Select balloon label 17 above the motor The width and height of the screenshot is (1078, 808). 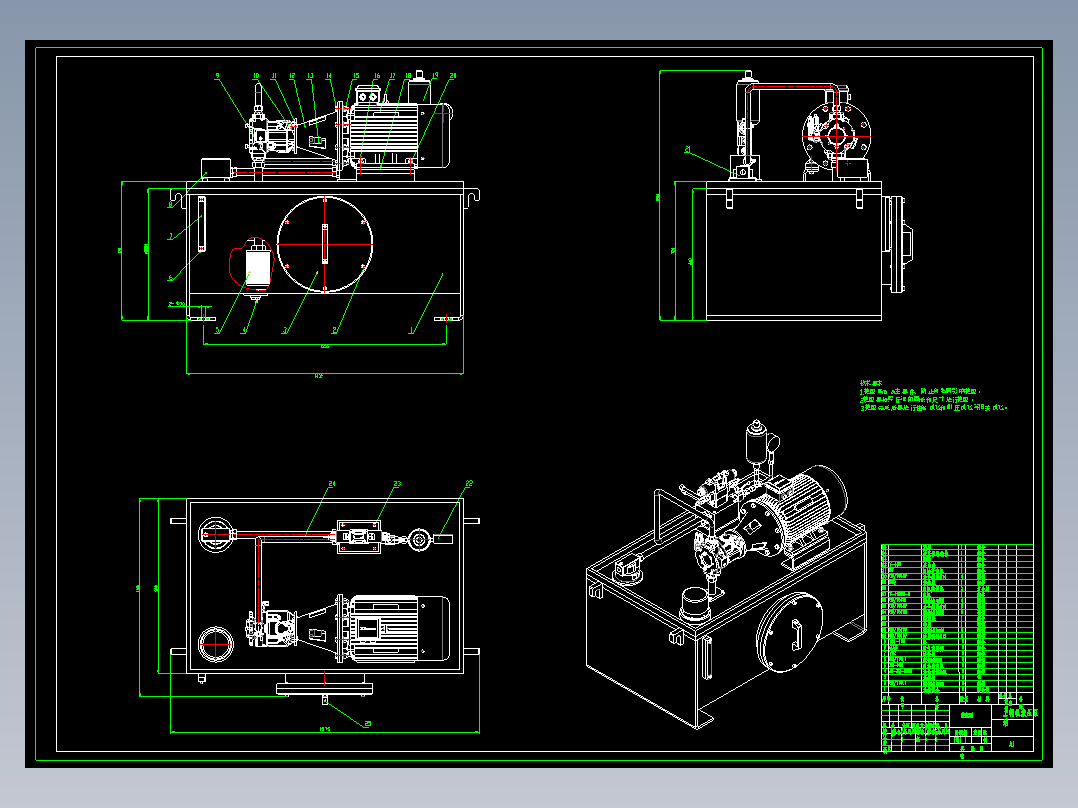(393, 76)
